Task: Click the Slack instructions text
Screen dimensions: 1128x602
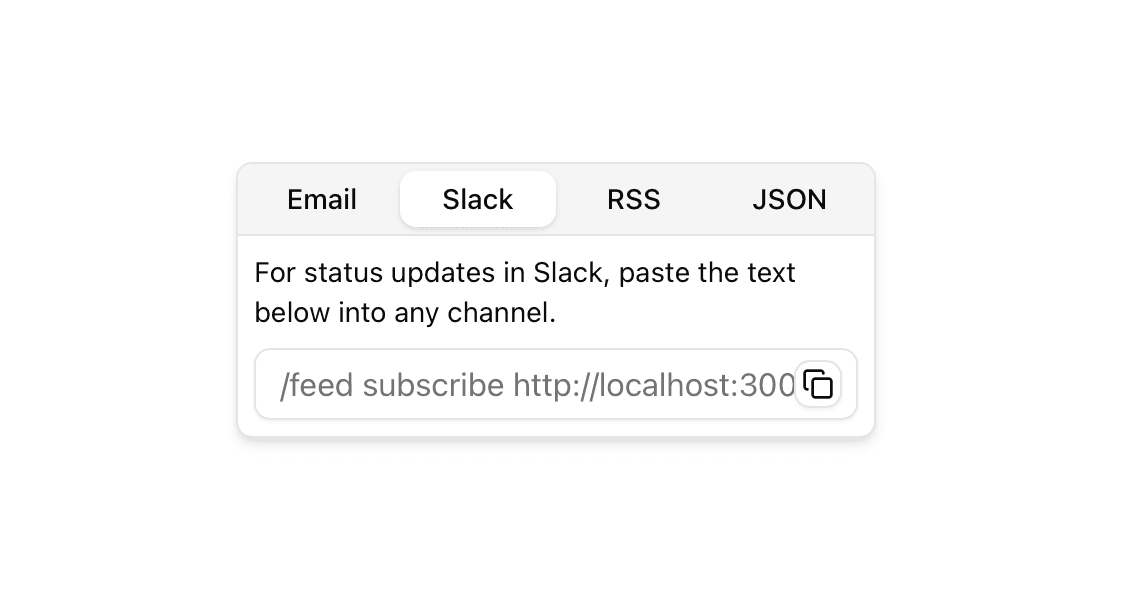Action: (x=525, y=292)
